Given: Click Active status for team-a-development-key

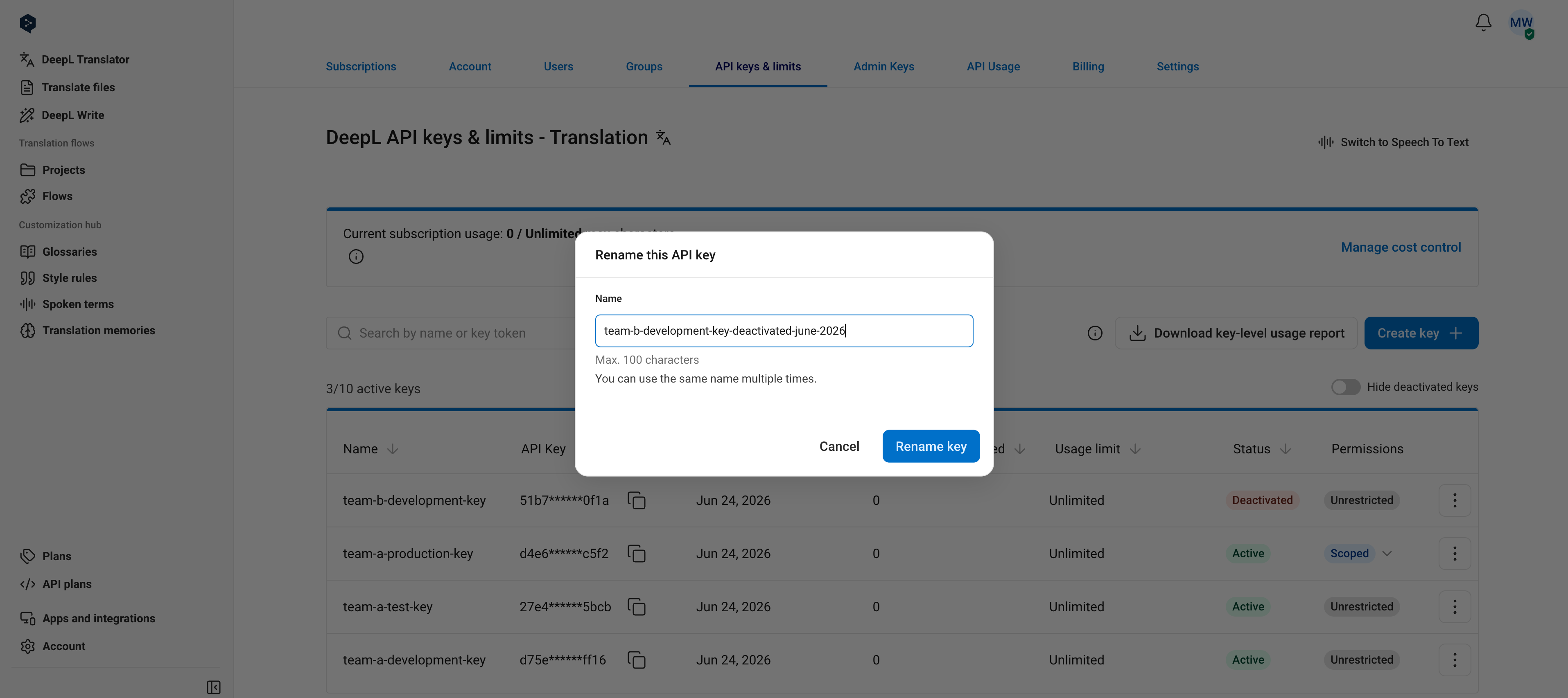Looking at the screenshot, I should coord(1248,660).
